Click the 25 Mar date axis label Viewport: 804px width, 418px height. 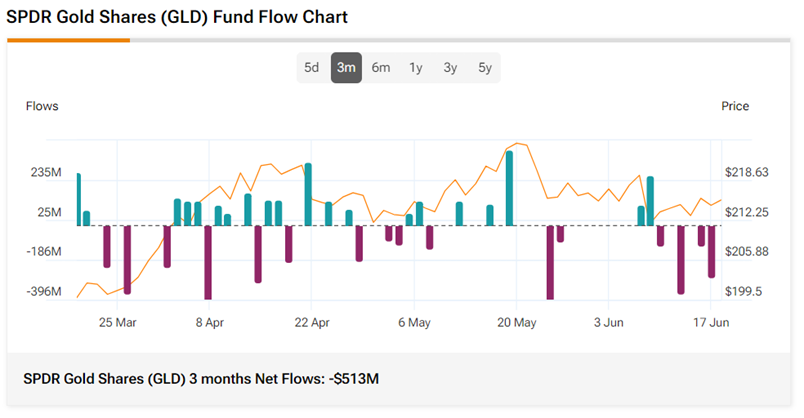(118, 323)
